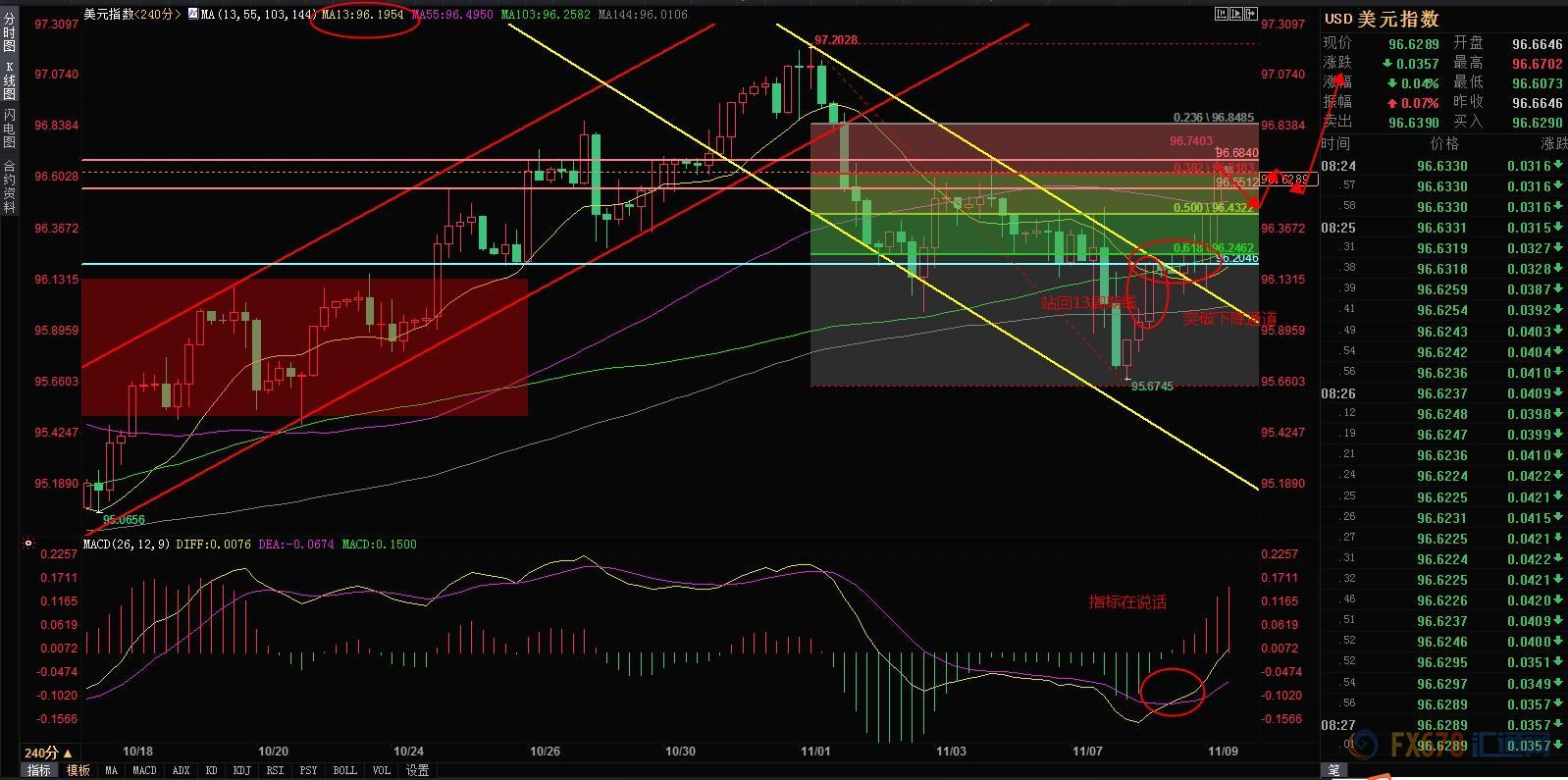Click the 卖出 value 96.6390
Viewport: 1568px width, 780px height.
[1414, 122]
